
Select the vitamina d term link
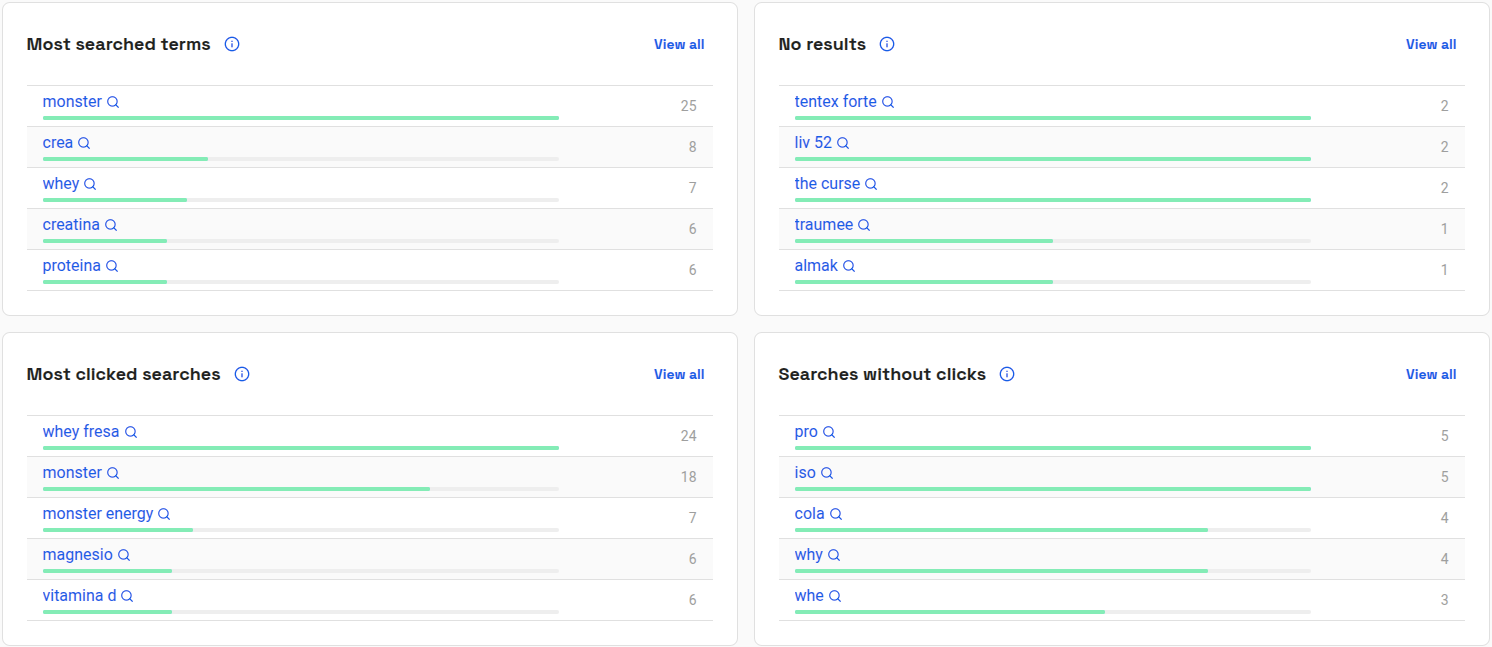tap(79, 596)
